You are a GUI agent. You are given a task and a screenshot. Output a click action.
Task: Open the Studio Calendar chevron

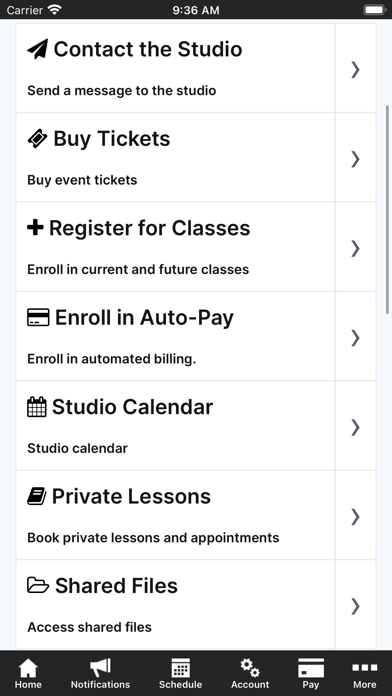[356, 427]
